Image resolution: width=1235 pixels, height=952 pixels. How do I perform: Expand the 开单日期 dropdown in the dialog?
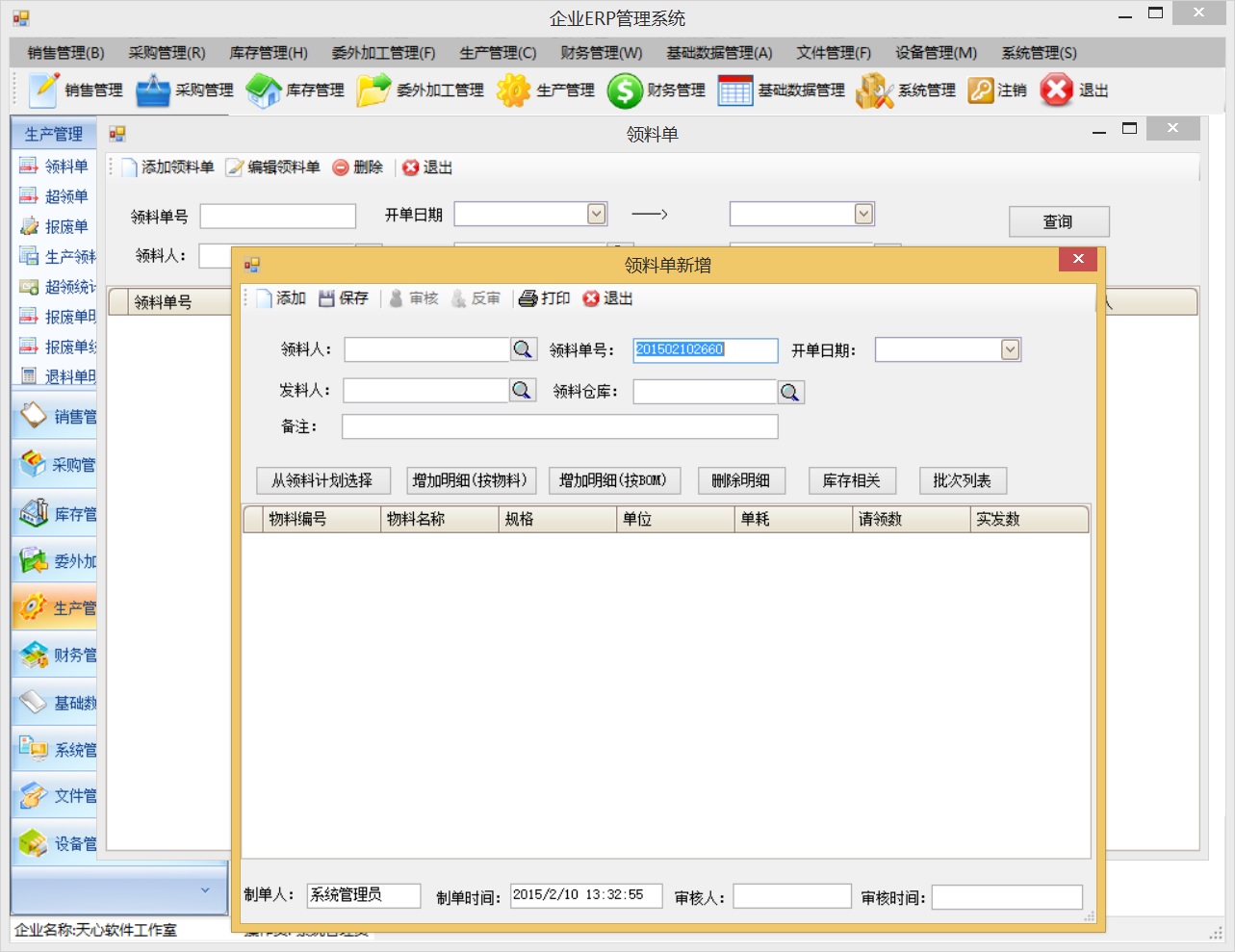click(x=1010, y=349)
